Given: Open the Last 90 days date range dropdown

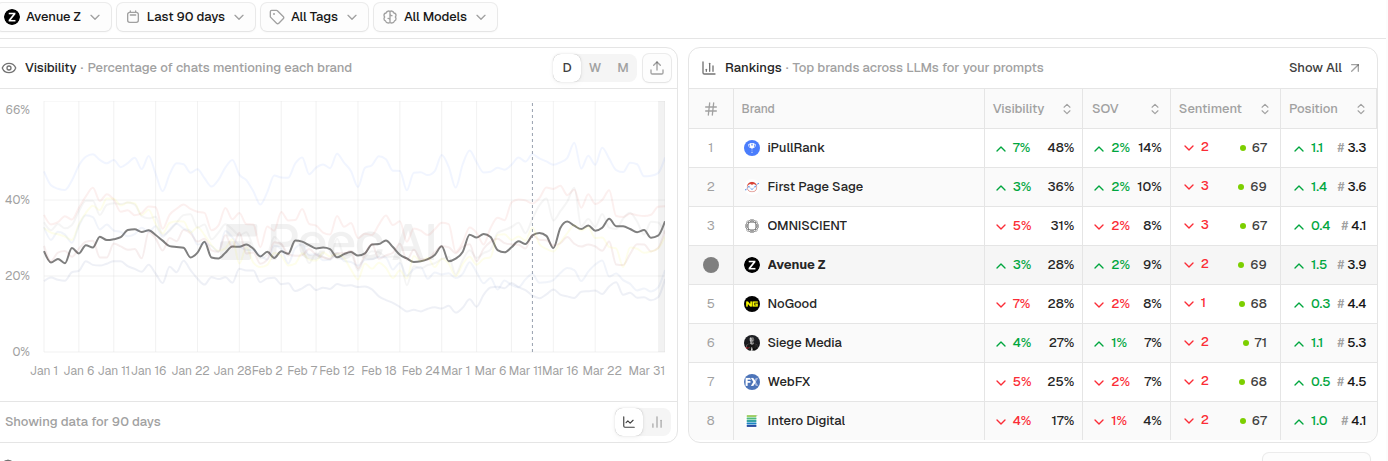Looking at the screenshot, I should 186,17.
